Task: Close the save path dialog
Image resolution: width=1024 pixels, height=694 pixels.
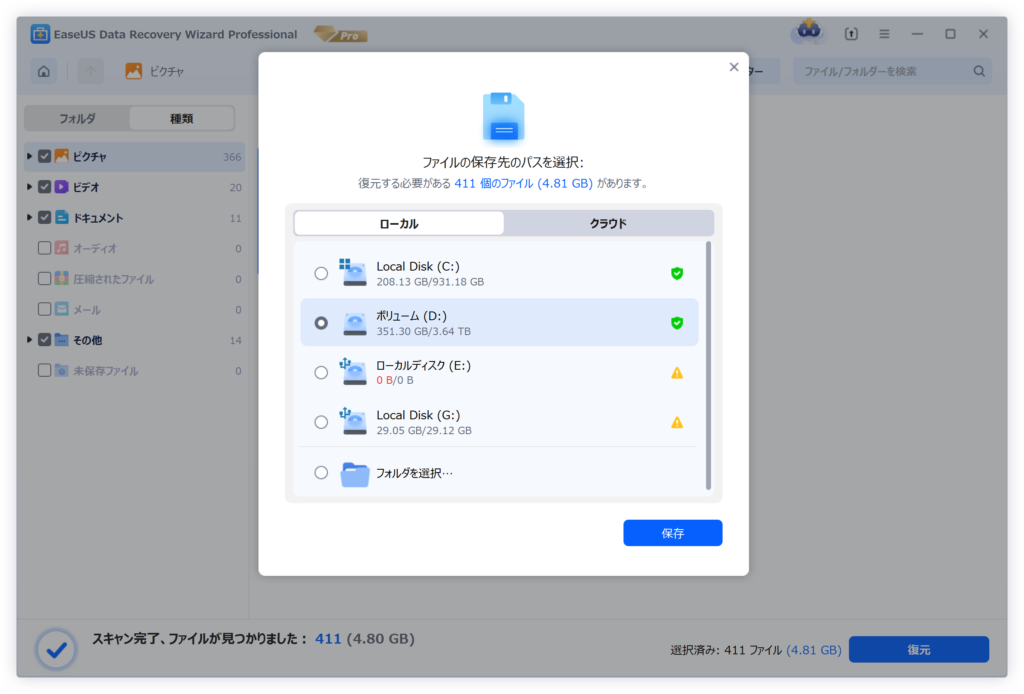Action: (734, 67)
